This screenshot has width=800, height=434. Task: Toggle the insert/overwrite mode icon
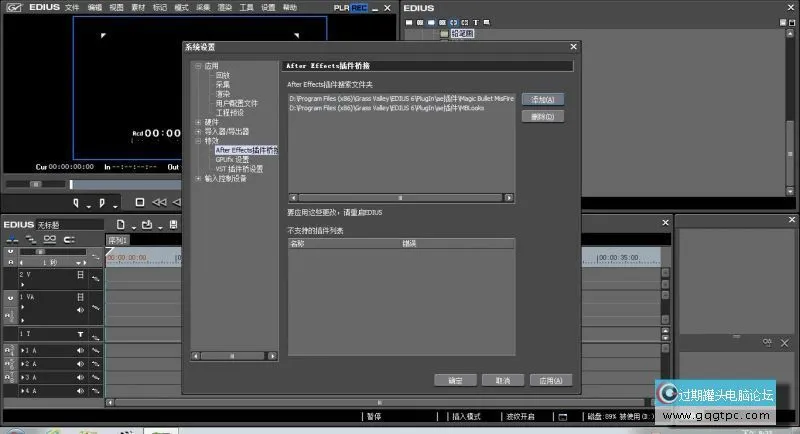[12, 239]
